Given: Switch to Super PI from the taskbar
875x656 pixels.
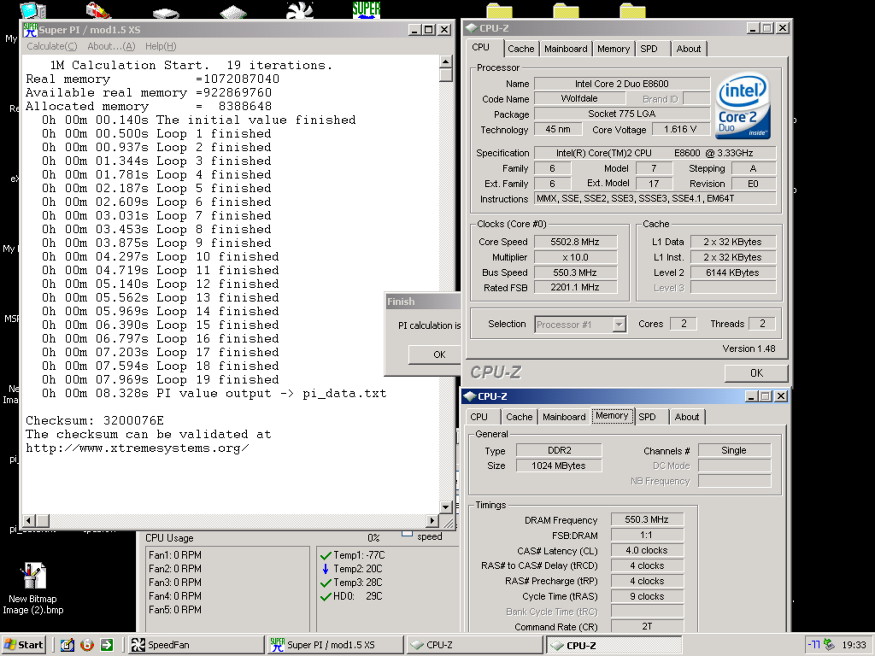Looking at the screenshot, I should [x=335, y=645].
